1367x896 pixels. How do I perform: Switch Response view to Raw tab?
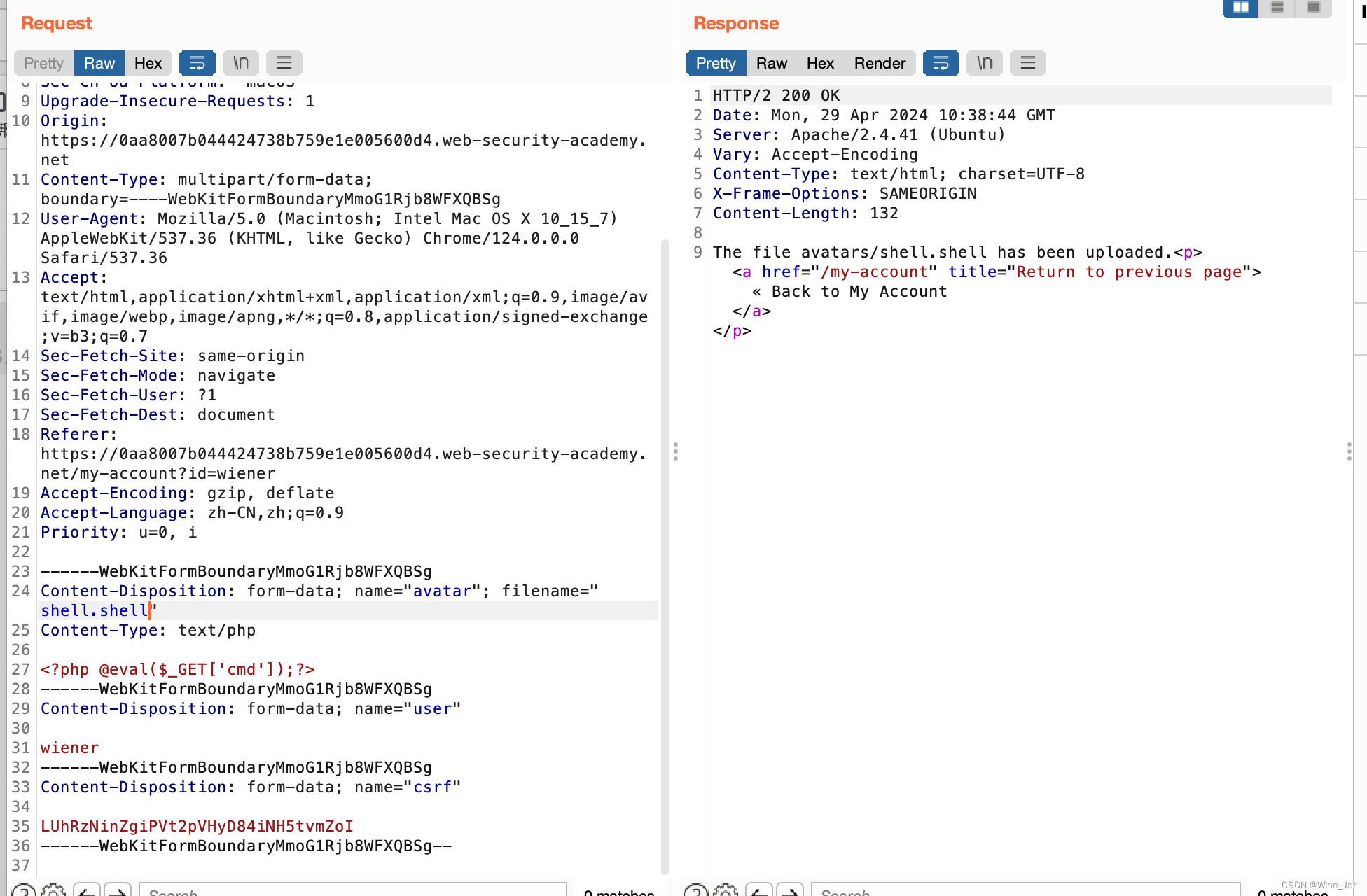tap(772, 63)
